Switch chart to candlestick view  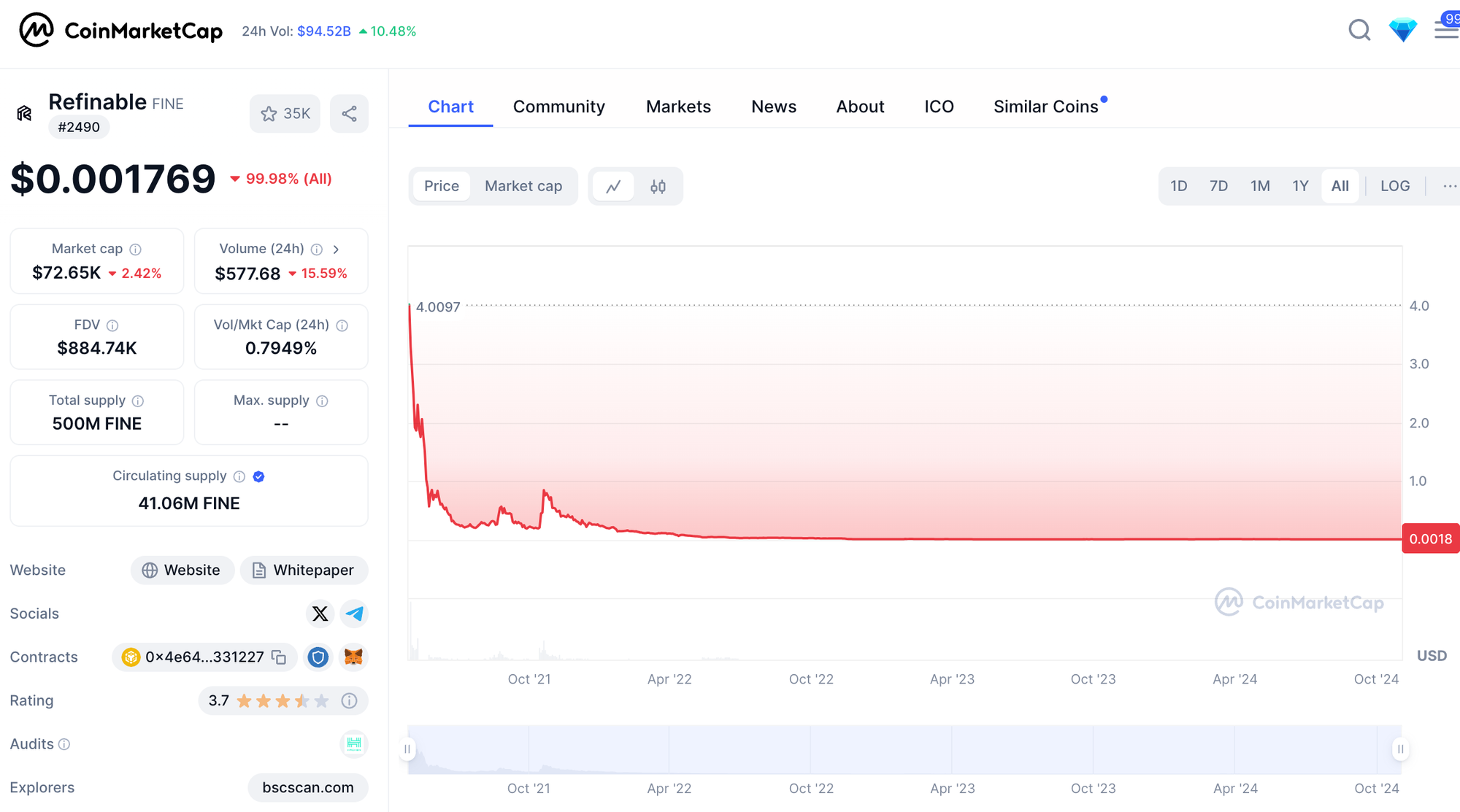[x=658, y=187]
